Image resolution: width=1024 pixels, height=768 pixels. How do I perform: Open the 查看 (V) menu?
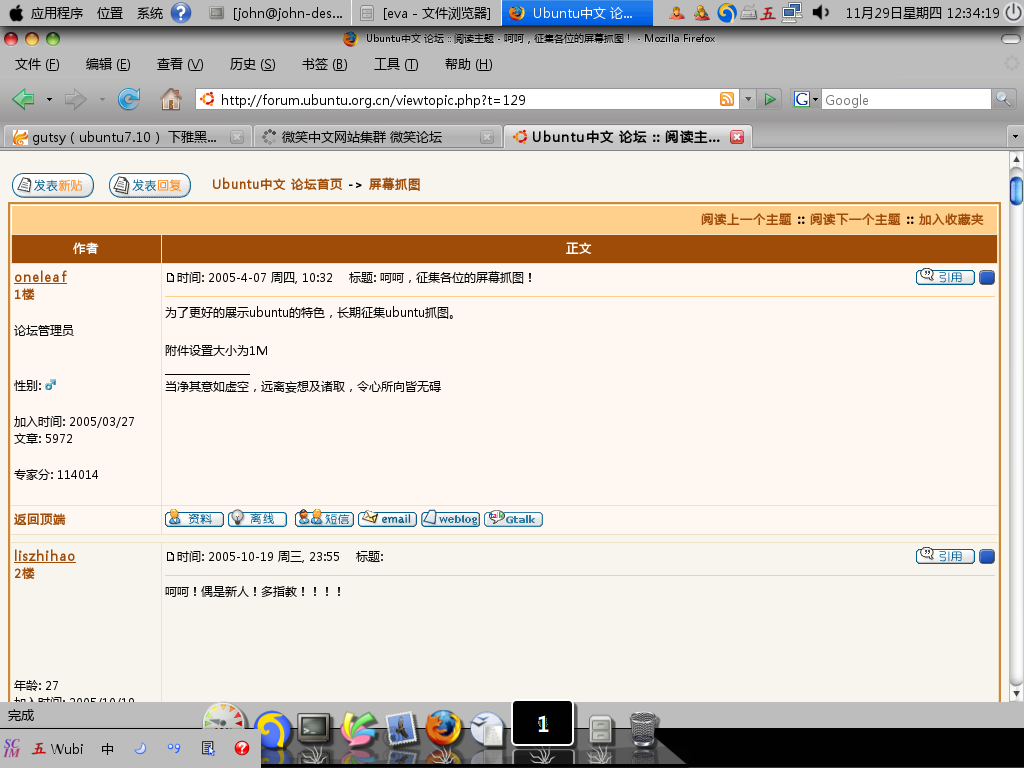180,64
